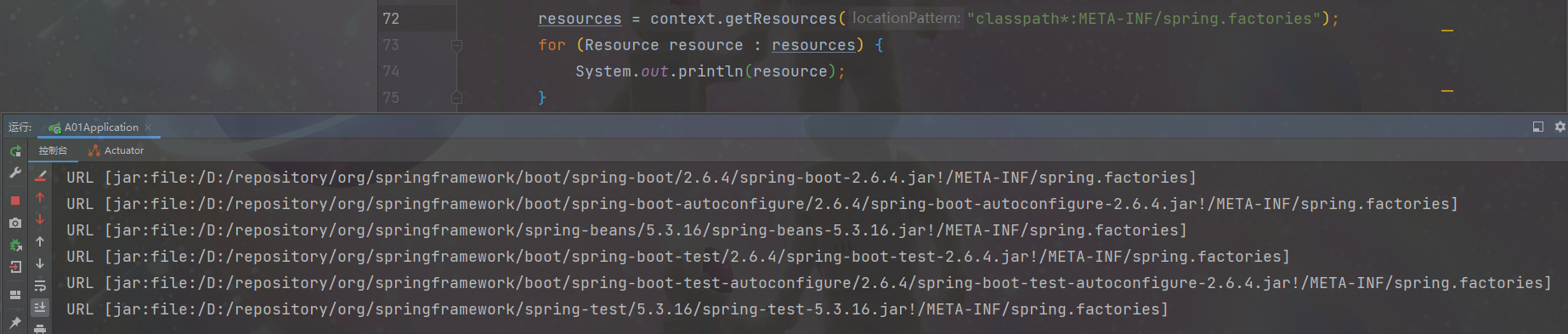Collapse the for-loop fold marker on line 73
The image size is (1568, 334).
[456, 45]
